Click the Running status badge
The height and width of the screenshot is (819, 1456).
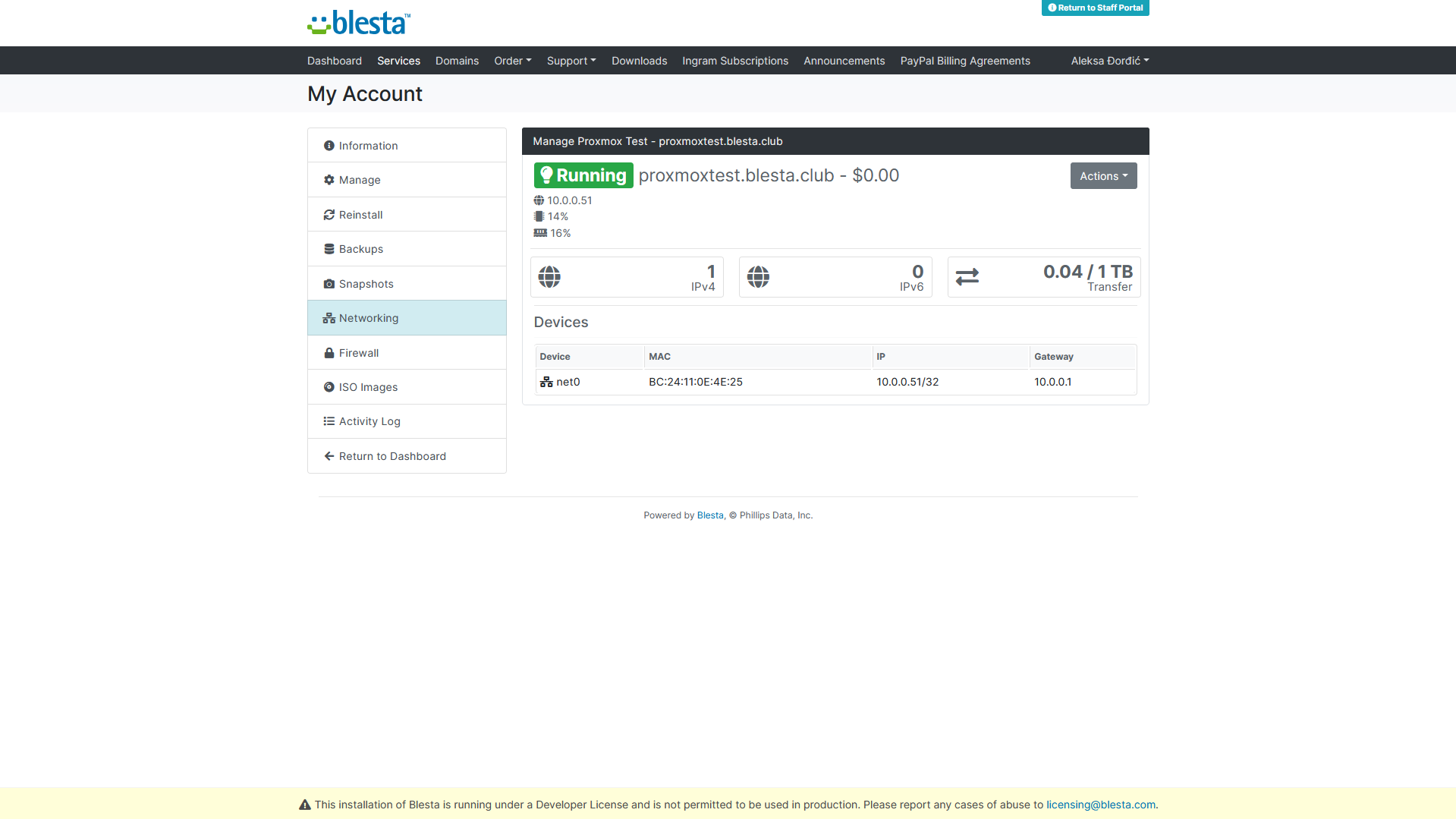pyautogui.click(x=583, y=175)
